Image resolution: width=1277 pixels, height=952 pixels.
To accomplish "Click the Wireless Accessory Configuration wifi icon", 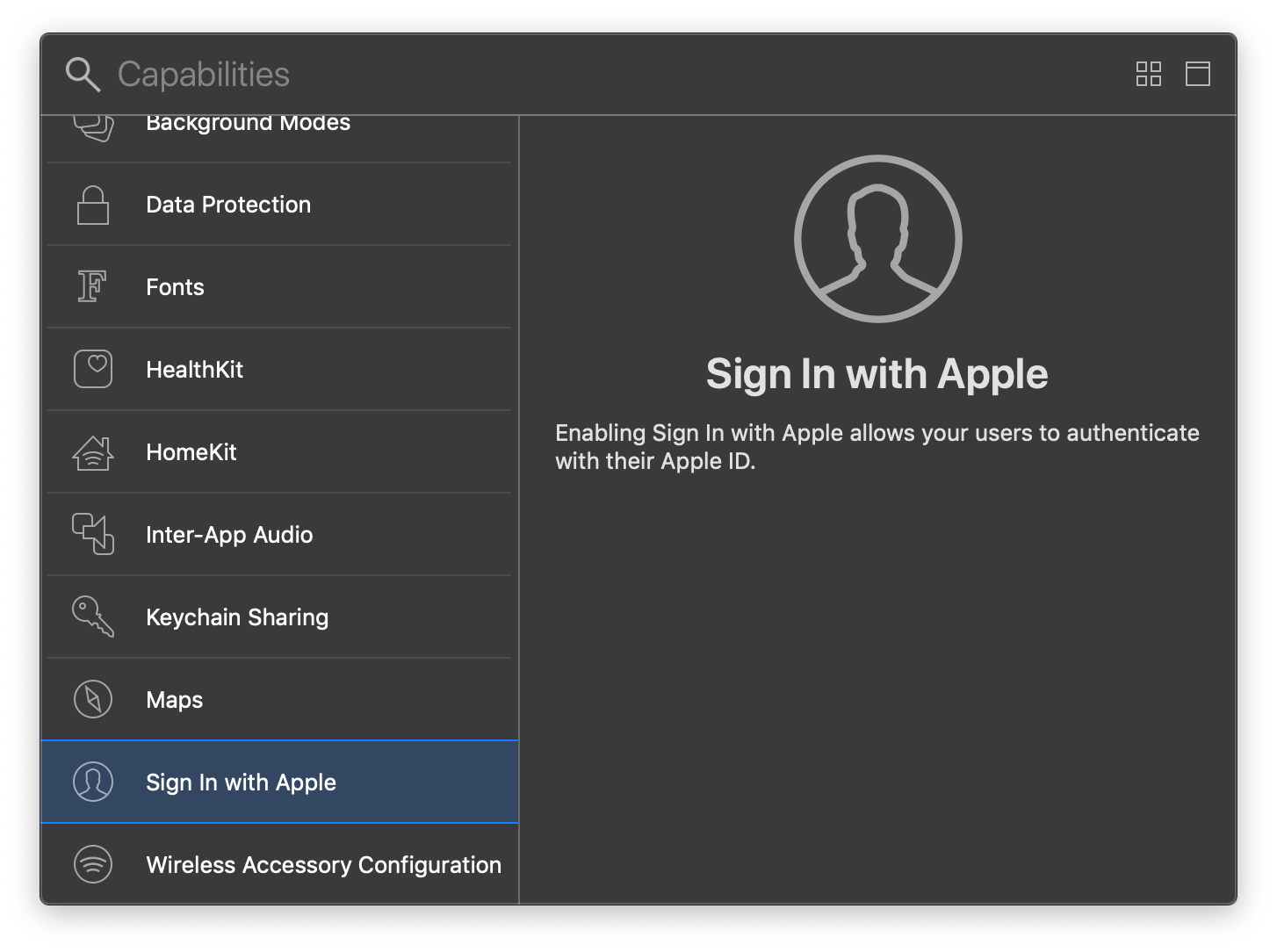I will pos(93,864).
